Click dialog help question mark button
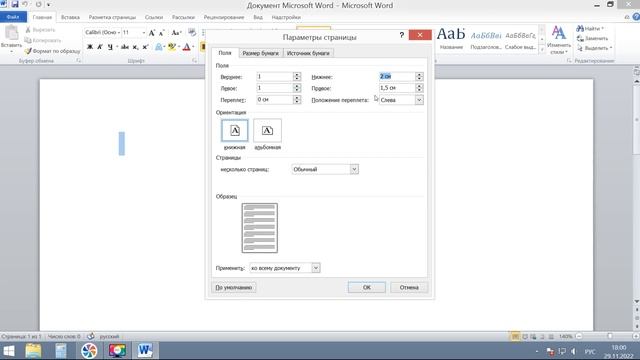The width and height of the screenshot is (640, 360). click(402, 35)
